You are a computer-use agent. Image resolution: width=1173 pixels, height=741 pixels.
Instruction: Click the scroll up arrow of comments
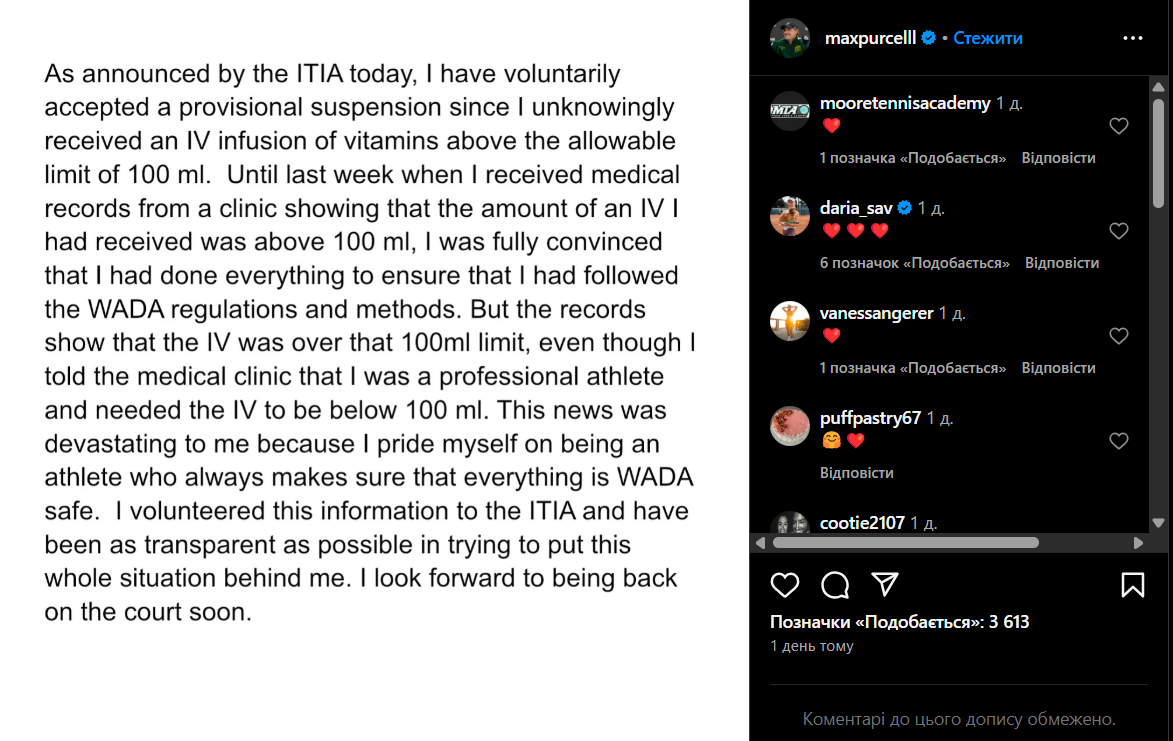(x=1158, y=87)
